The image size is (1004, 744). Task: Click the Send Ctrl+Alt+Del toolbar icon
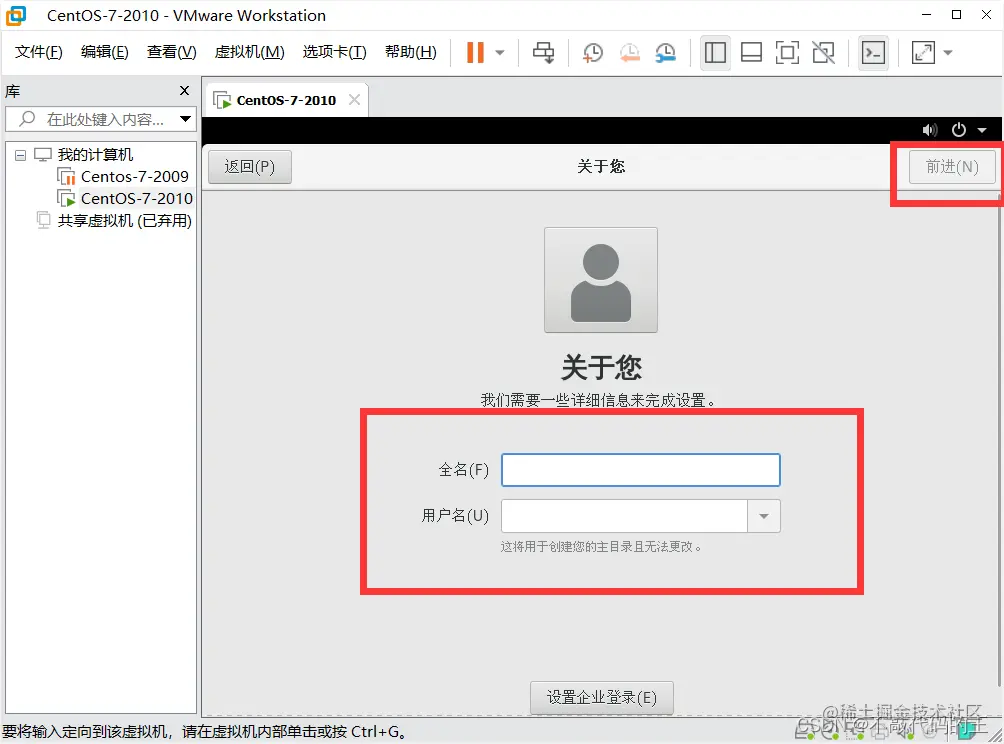(x=544, y=53)
